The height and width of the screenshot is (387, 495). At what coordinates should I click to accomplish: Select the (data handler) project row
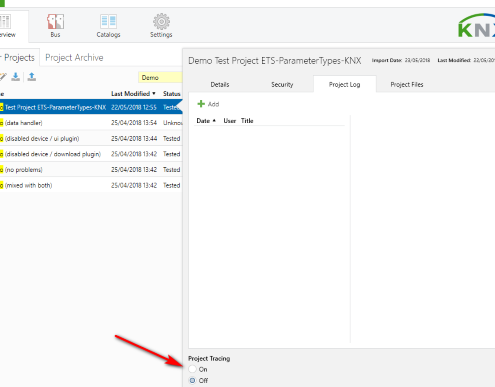click(91, 123)
